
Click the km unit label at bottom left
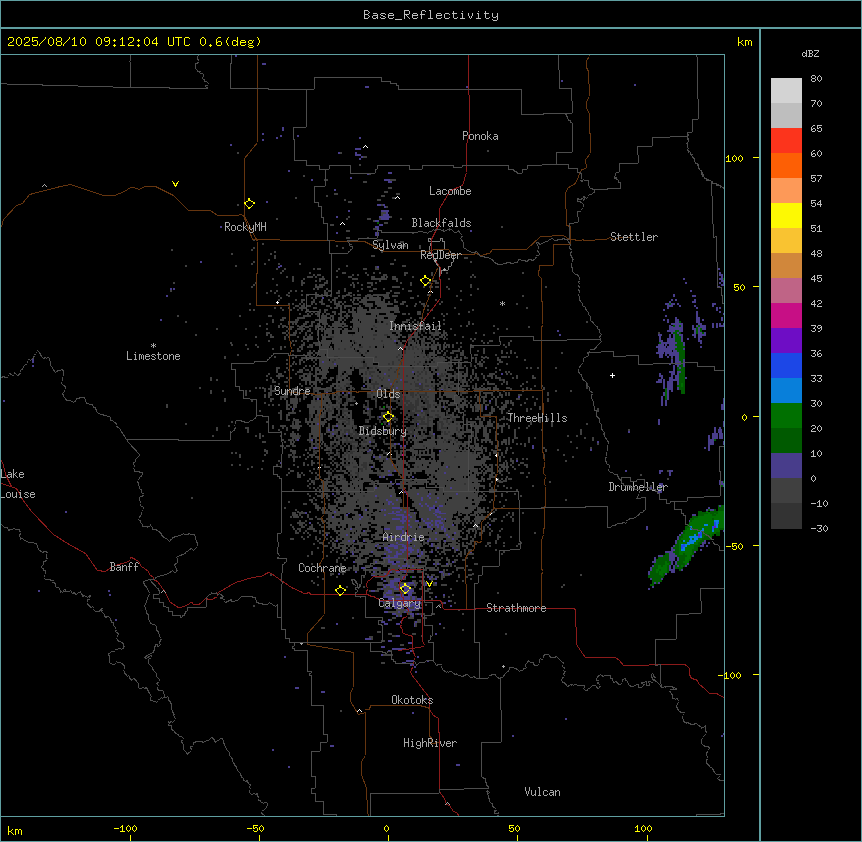coord(15,830)
